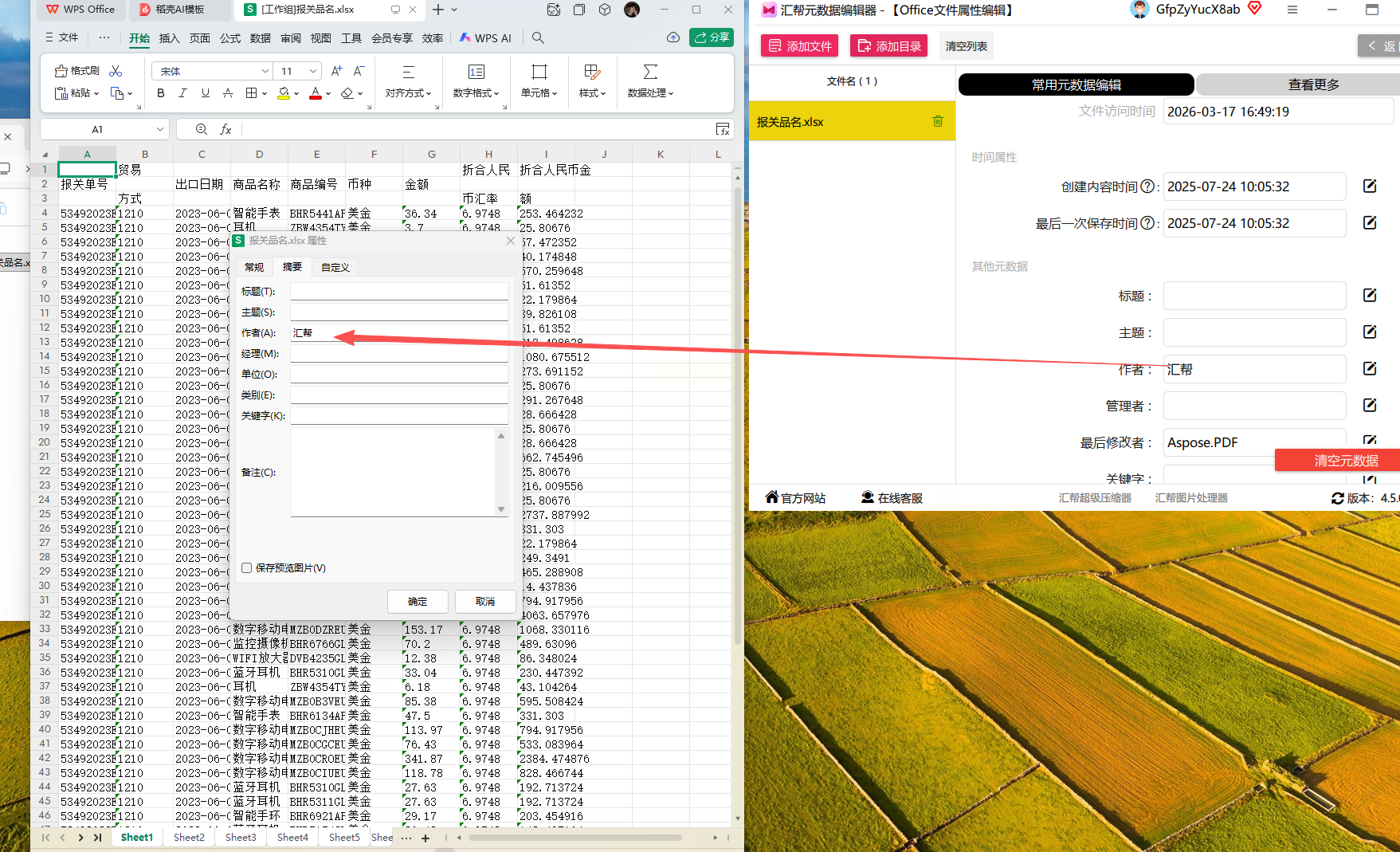The image size is (1400, 852).
Task: Enable the 保存预览图片 checkbox
Action: point(247,568)
